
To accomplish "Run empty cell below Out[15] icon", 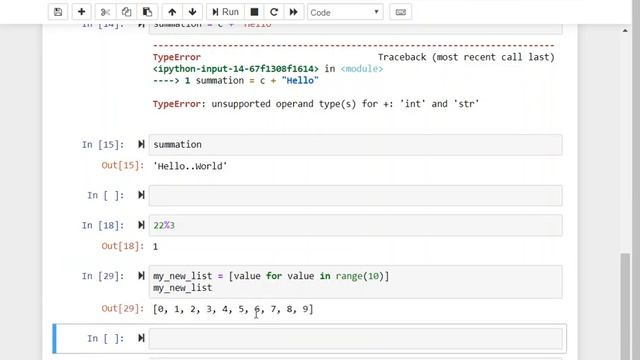I will point(141,195).
